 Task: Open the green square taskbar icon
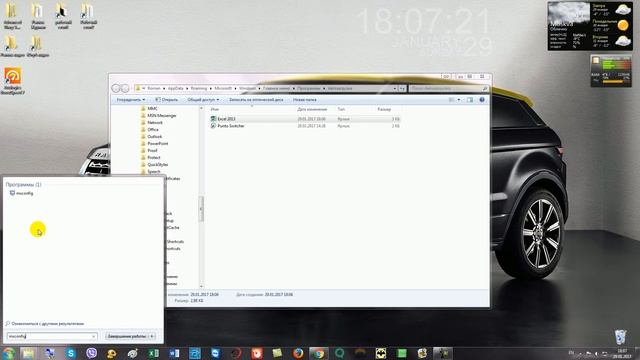(402, 353)
